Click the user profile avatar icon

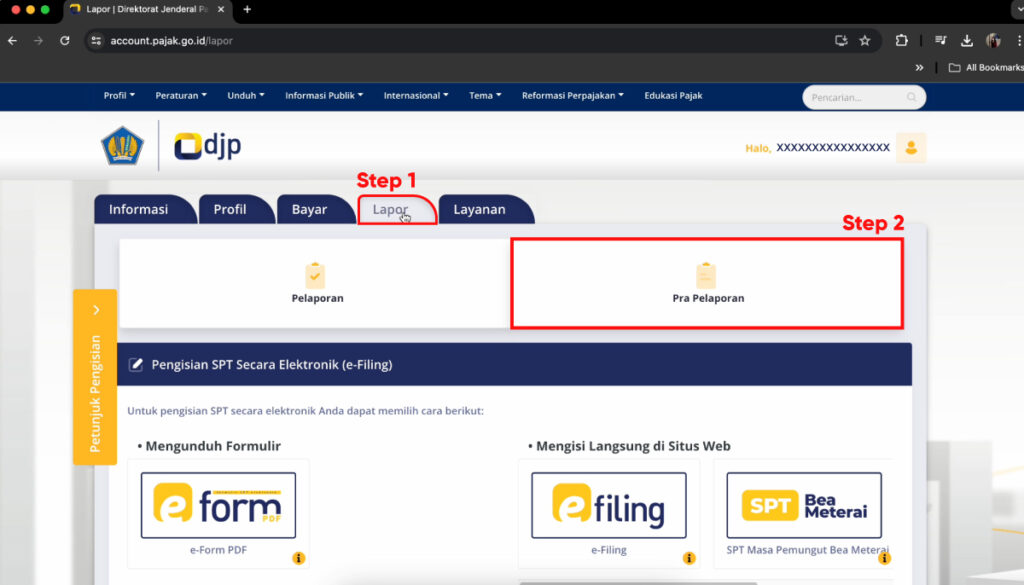910,148
